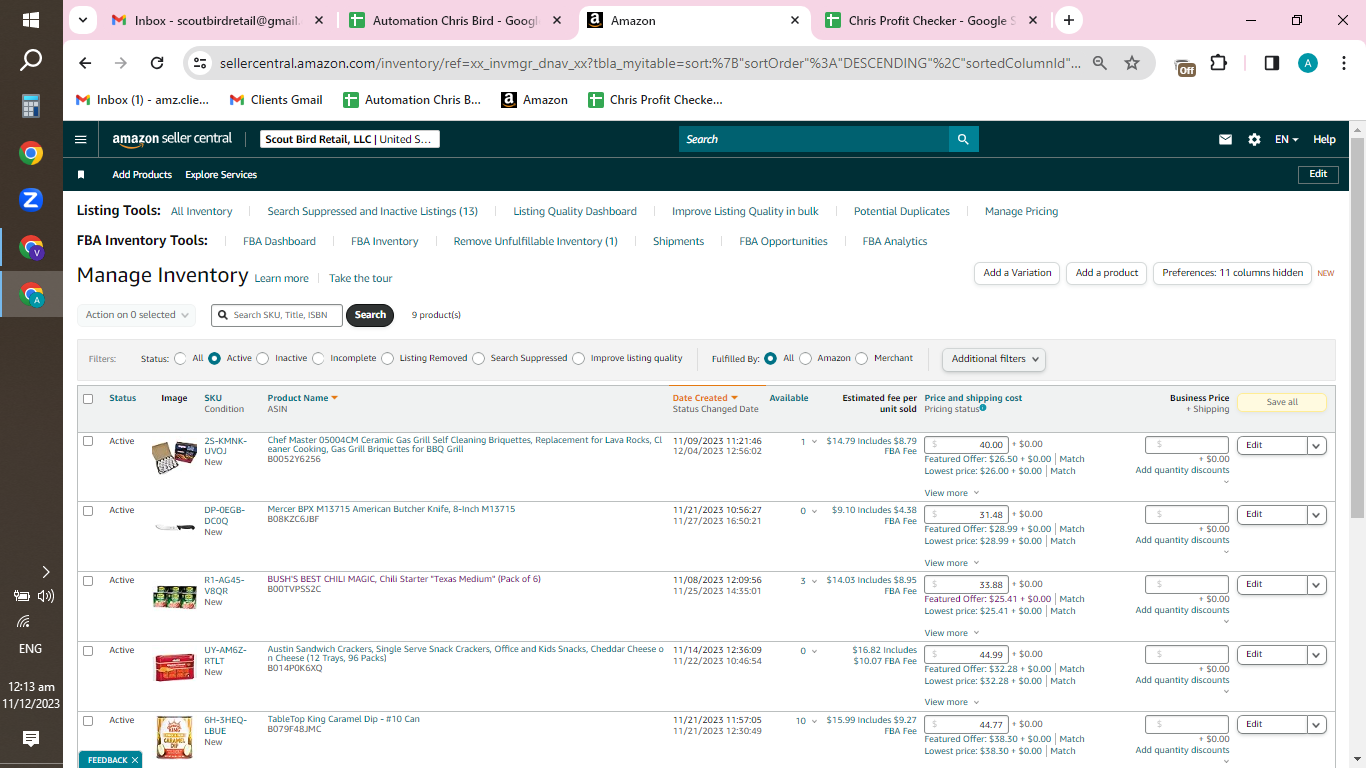The width and height of the screenshot is (1366, 768).
Task: Open the notification center icon
Action: coord(31,739)
